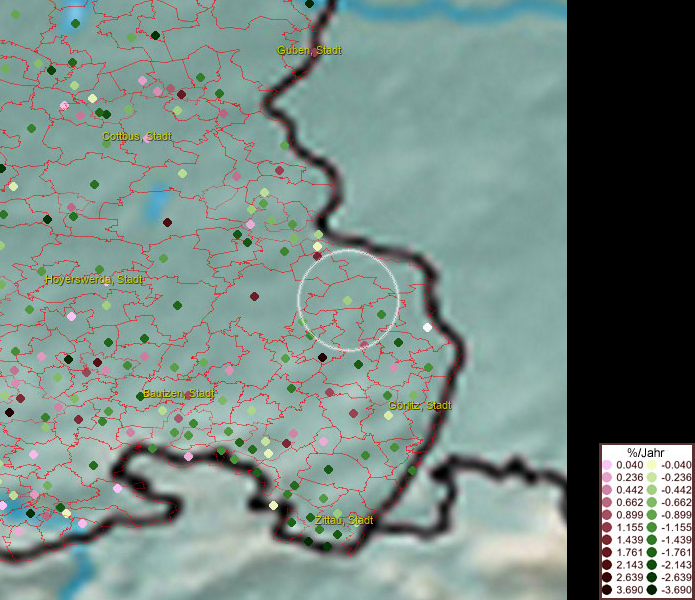Click the light green marker at the white circle's center
The image size is (695, 600).
coord(347,300)
